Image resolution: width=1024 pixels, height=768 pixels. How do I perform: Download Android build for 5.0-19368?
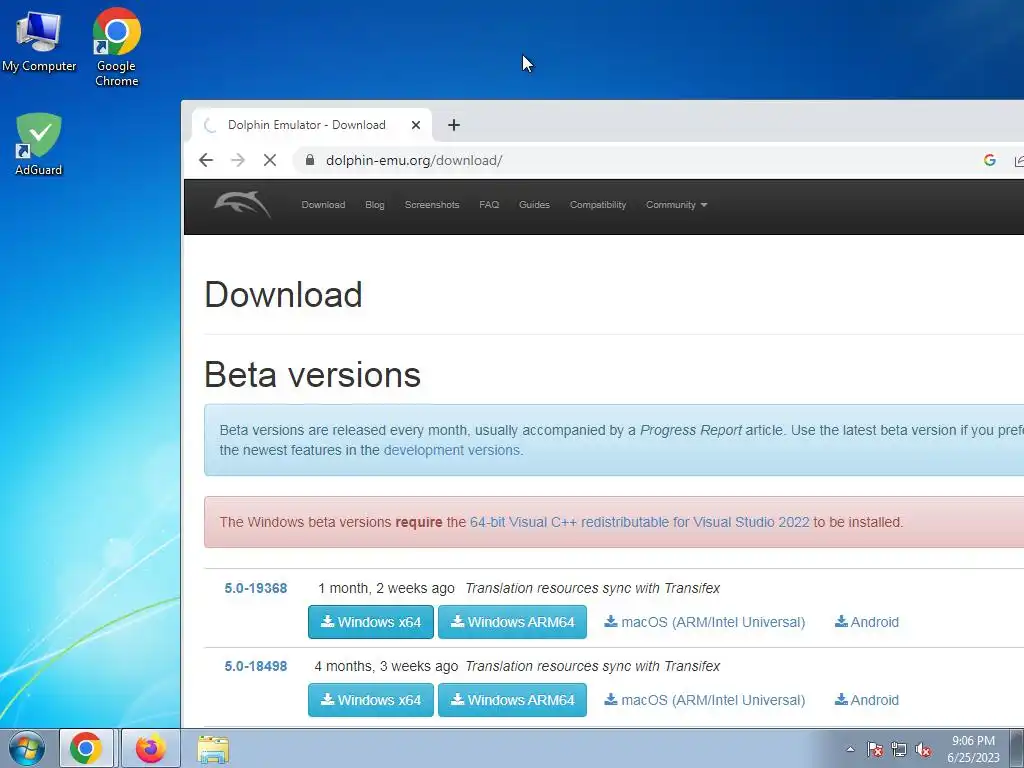[867, 622]
